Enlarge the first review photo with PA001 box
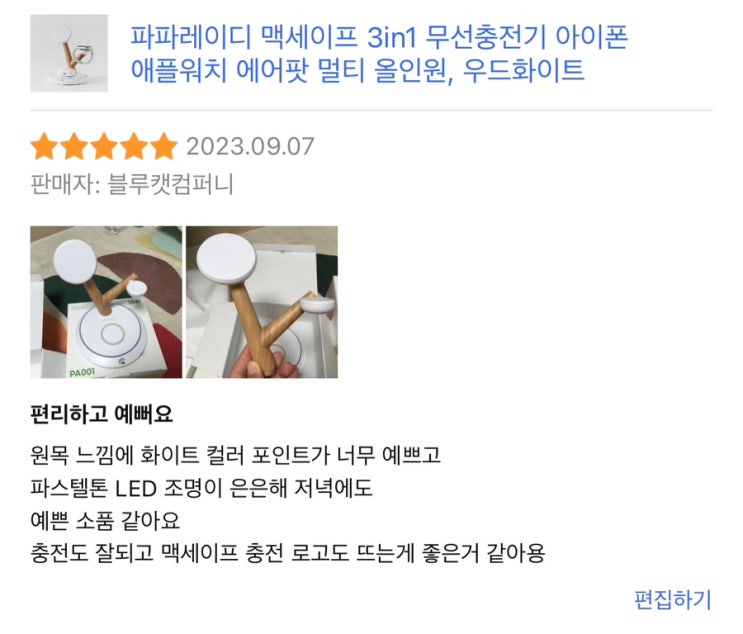Image resolution: width=743 pixels, height=634 pixels. point(106,302)
